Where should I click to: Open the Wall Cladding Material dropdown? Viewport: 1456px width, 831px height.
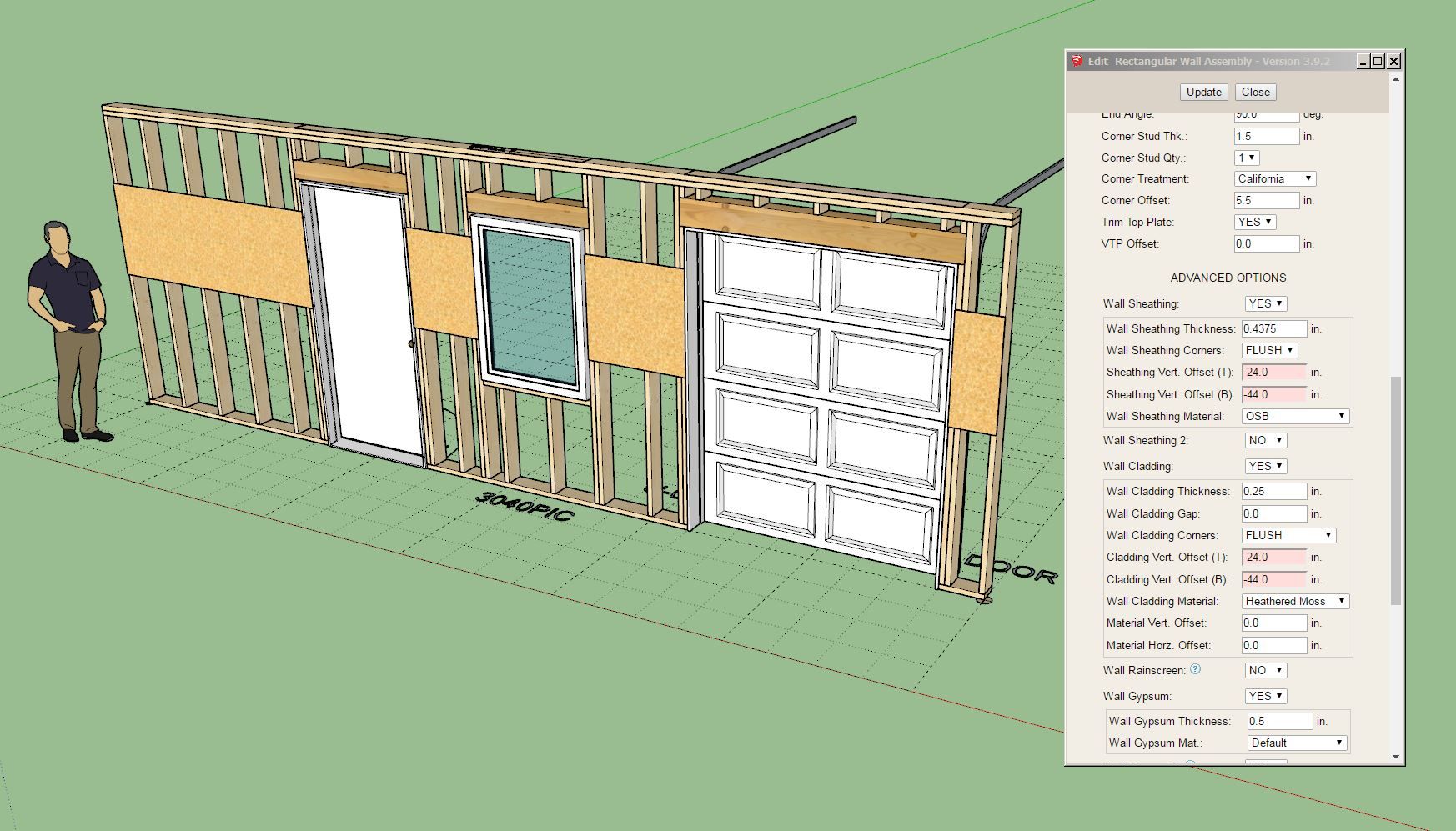pyautogui.click(x=1295, y=601)
